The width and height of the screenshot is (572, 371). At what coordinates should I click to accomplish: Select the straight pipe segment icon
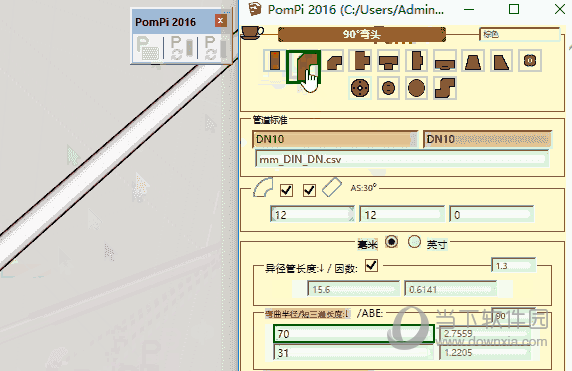coord(274,61)
